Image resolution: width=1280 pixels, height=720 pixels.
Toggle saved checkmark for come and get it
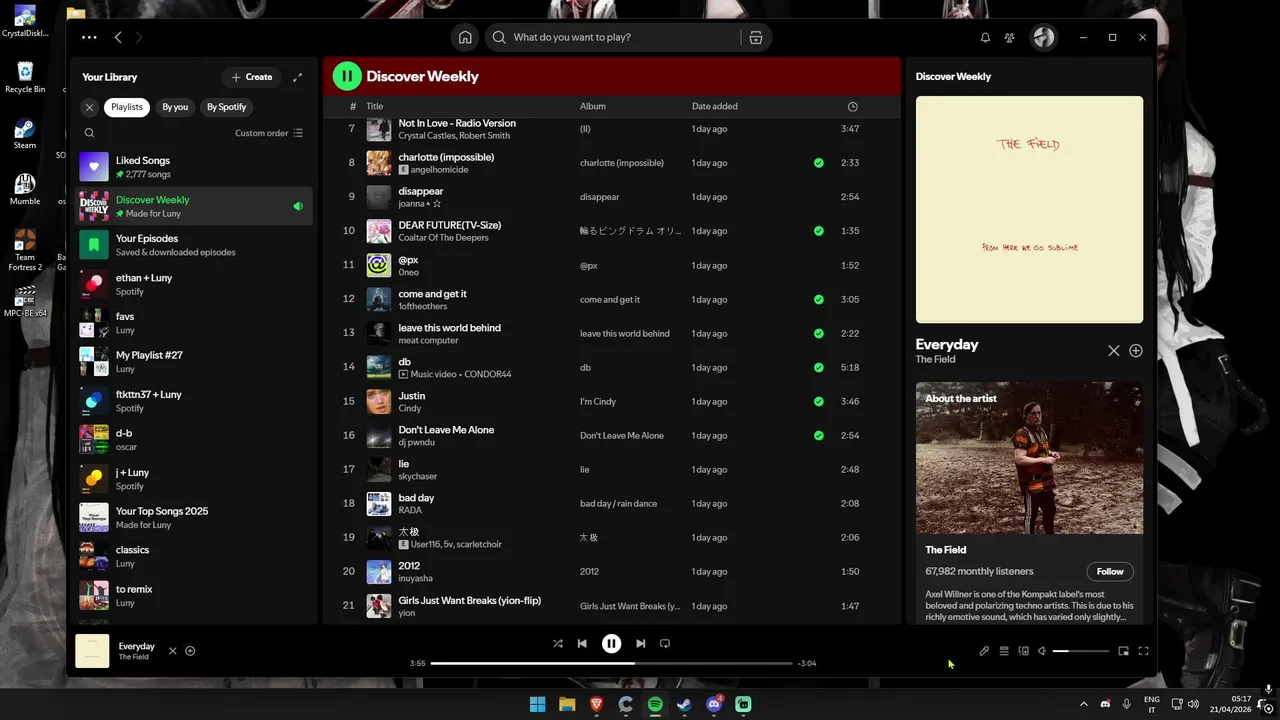coord(819,299)
